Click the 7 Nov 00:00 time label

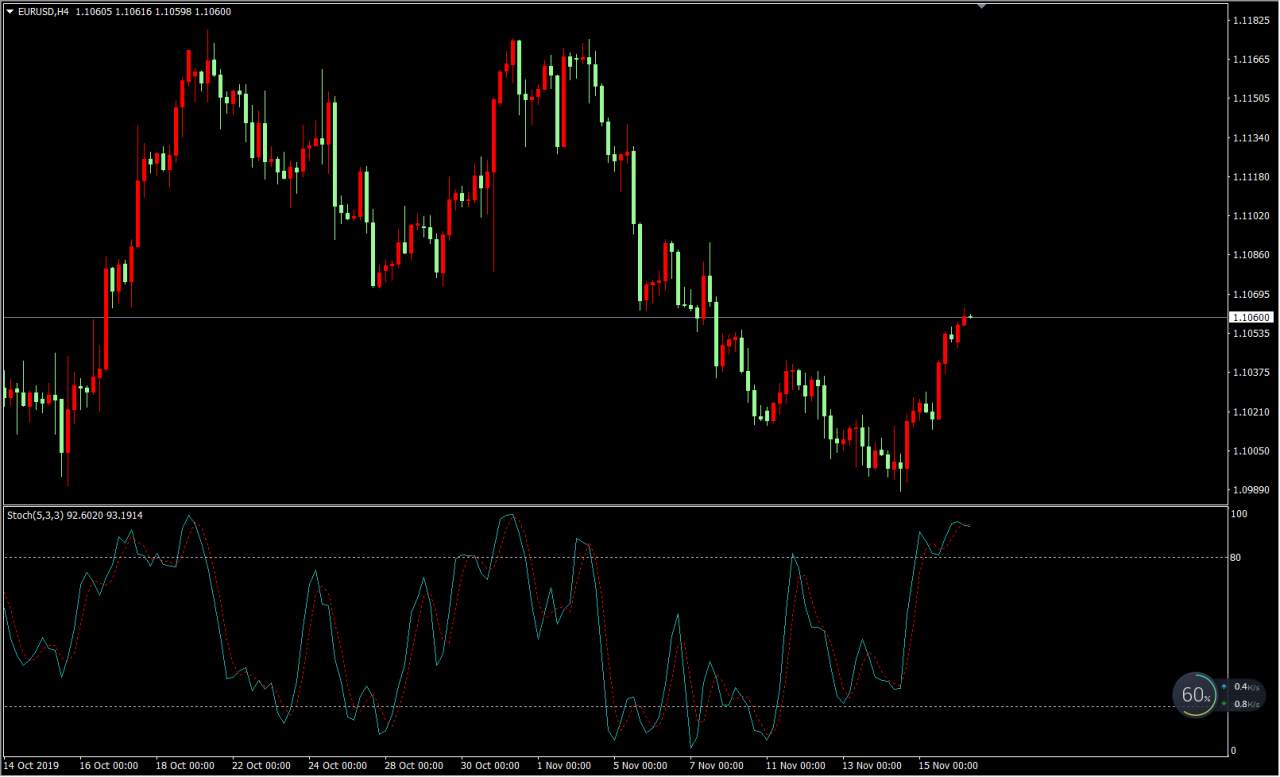pos(717,766)
